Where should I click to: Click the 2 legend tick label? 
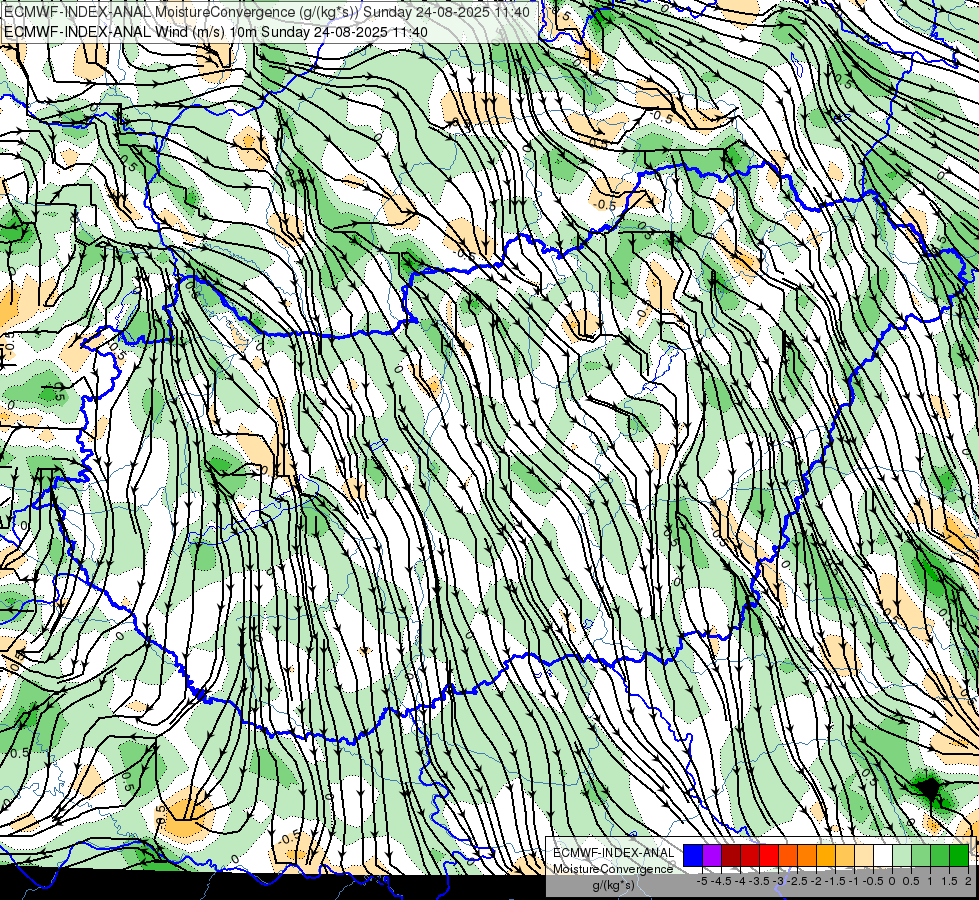click(x=968, y=881)
